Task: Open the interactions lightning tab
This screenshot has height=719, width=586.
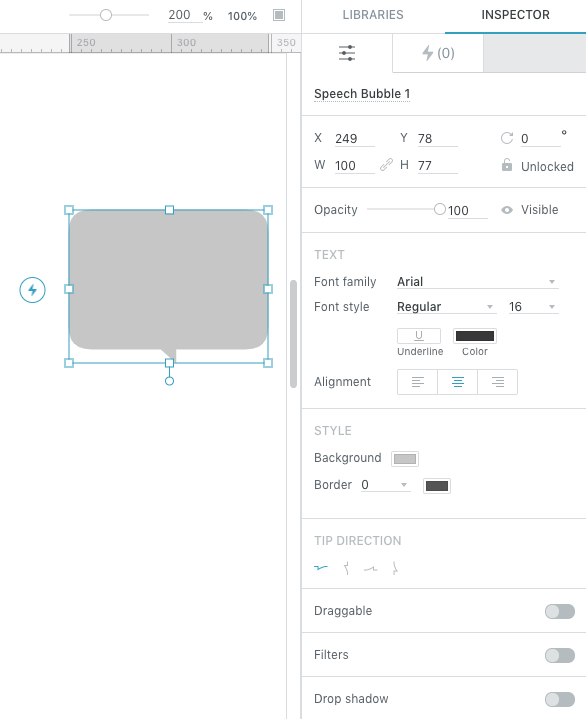Action: coord(438,53)
